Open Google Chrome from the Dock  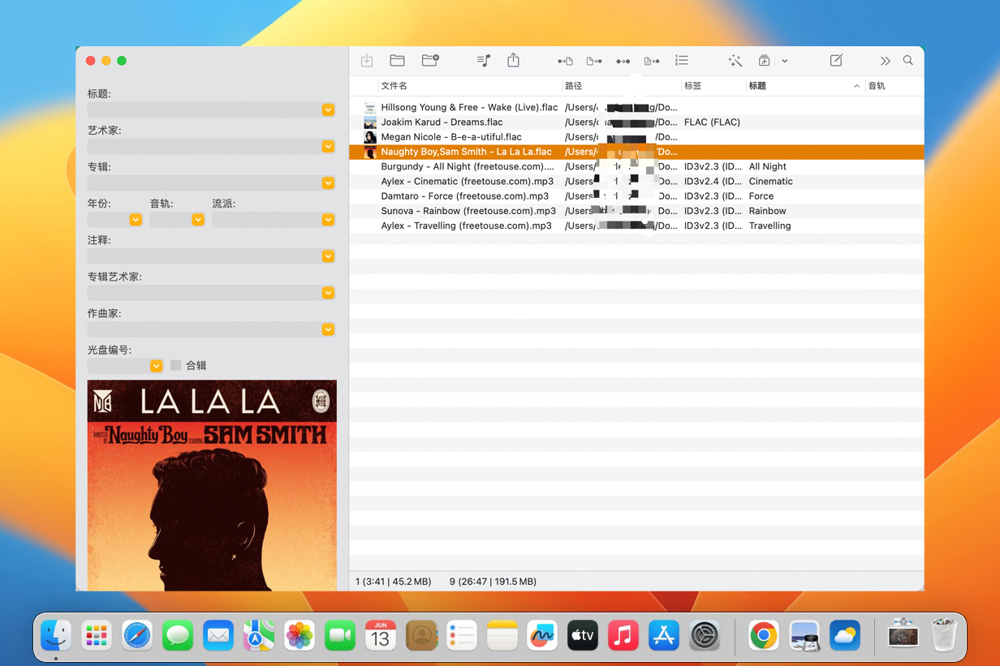pos(763,635)
